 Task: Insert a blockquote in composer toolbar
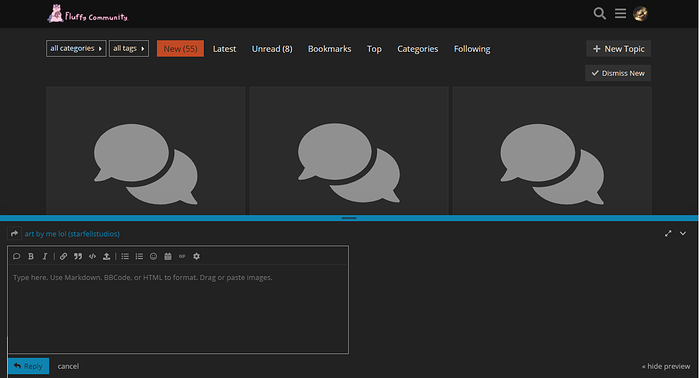pos(78,256)
